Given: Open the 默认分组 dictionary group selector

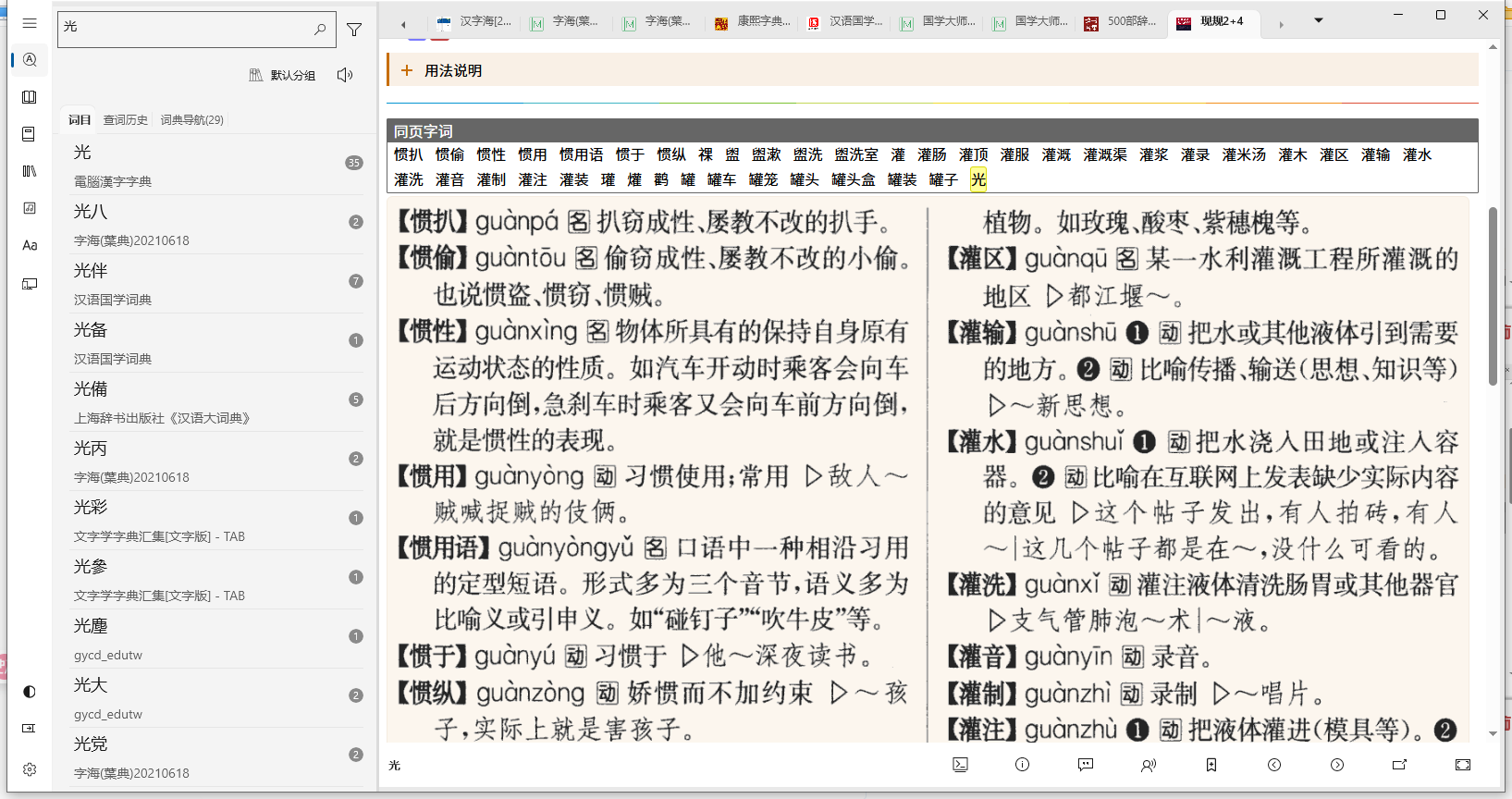Looking at the screenshot, I should [x=283, y=75].
